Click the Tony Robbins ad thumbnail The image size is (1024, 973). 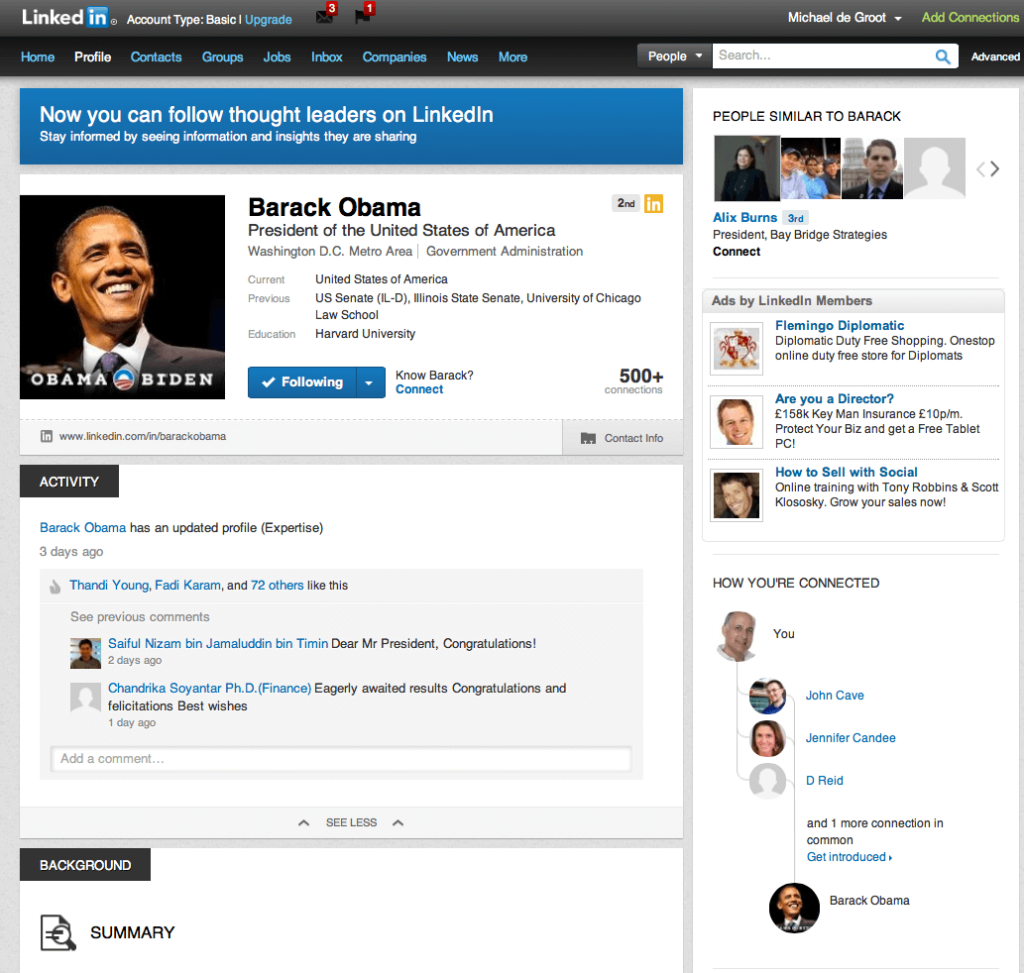coord(736,496)
